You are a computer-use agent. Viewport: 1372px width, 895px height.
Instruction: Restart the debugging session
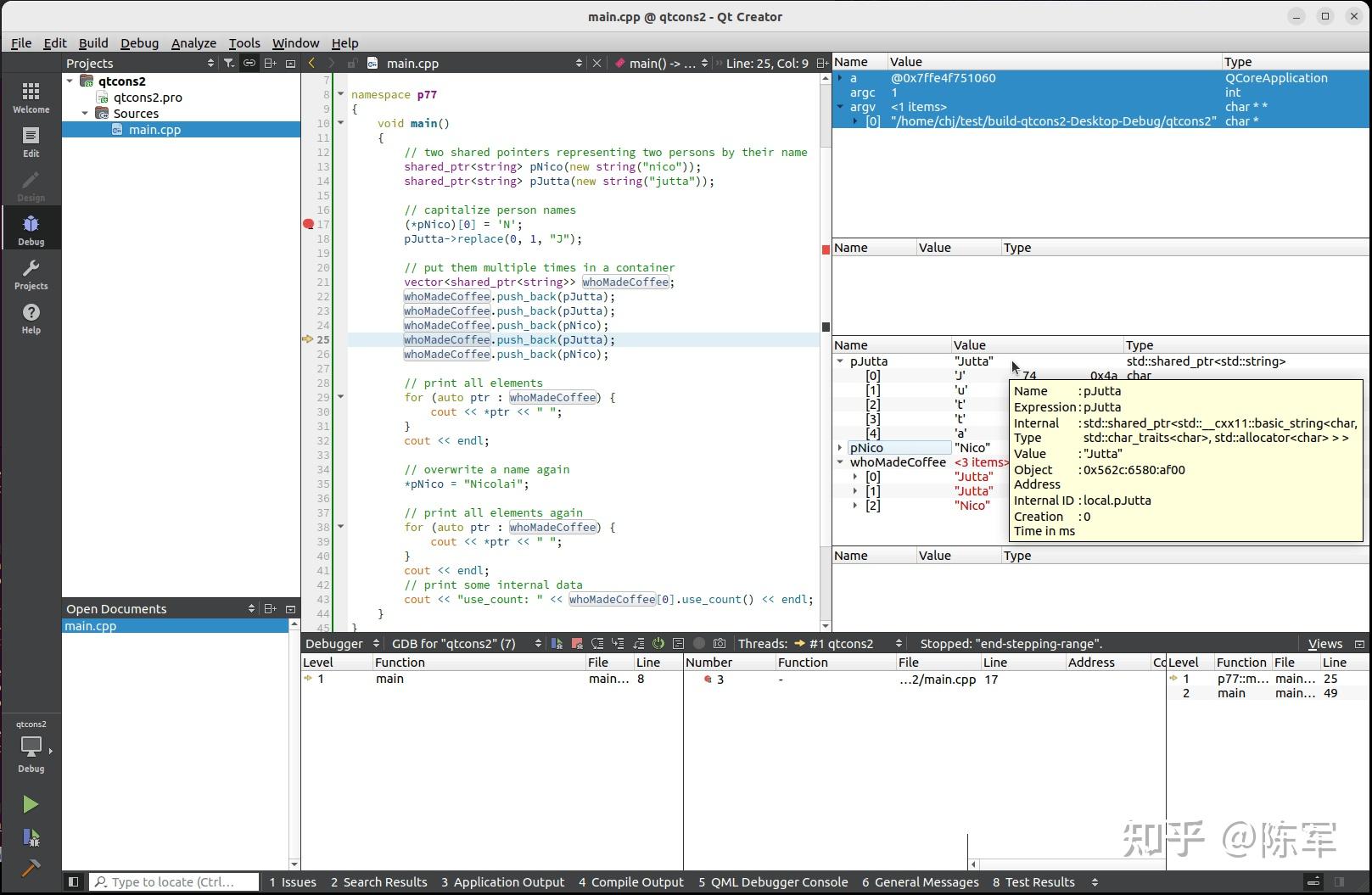click(658, 644)
